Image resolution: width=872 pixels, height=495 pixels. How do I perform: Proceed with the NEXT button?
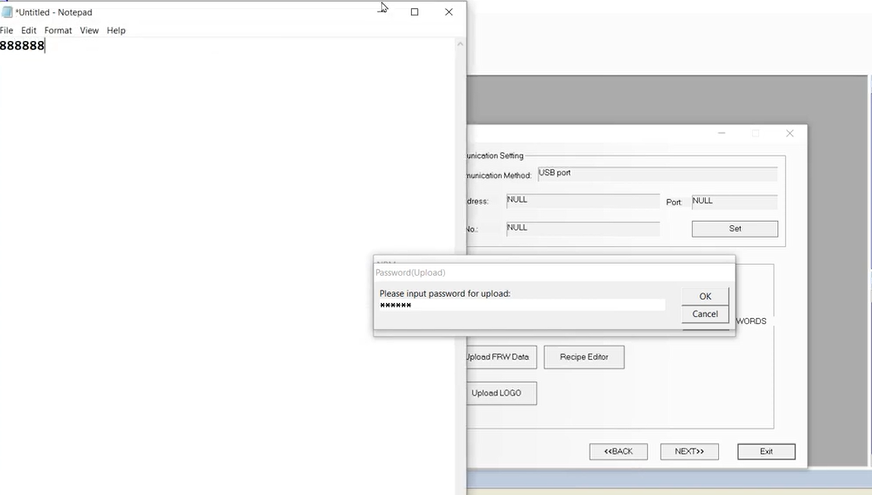click(x=689, y=451)
